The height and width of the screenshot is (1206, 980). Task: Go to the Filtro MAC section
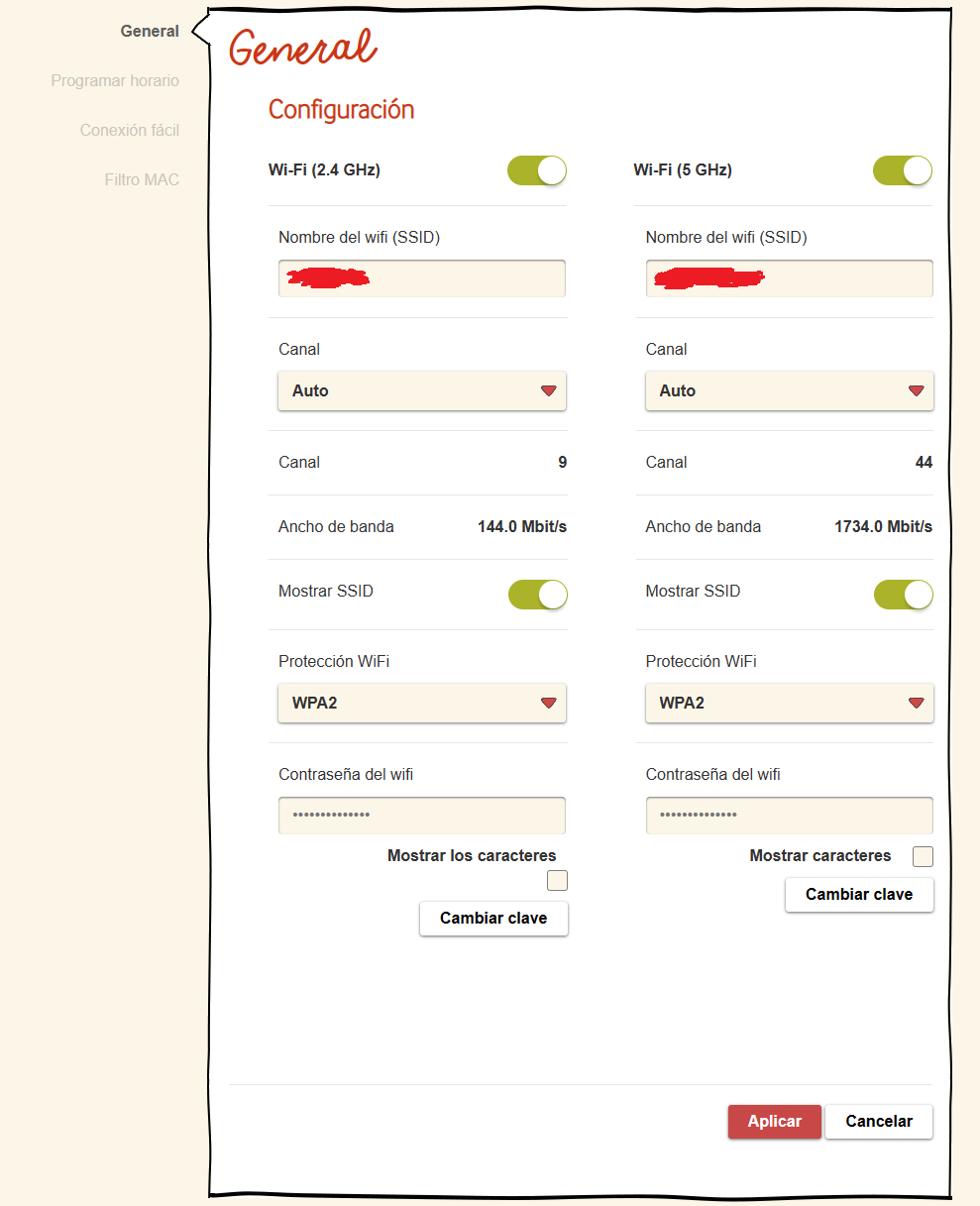pyautogui.click(x=142, y=179)
